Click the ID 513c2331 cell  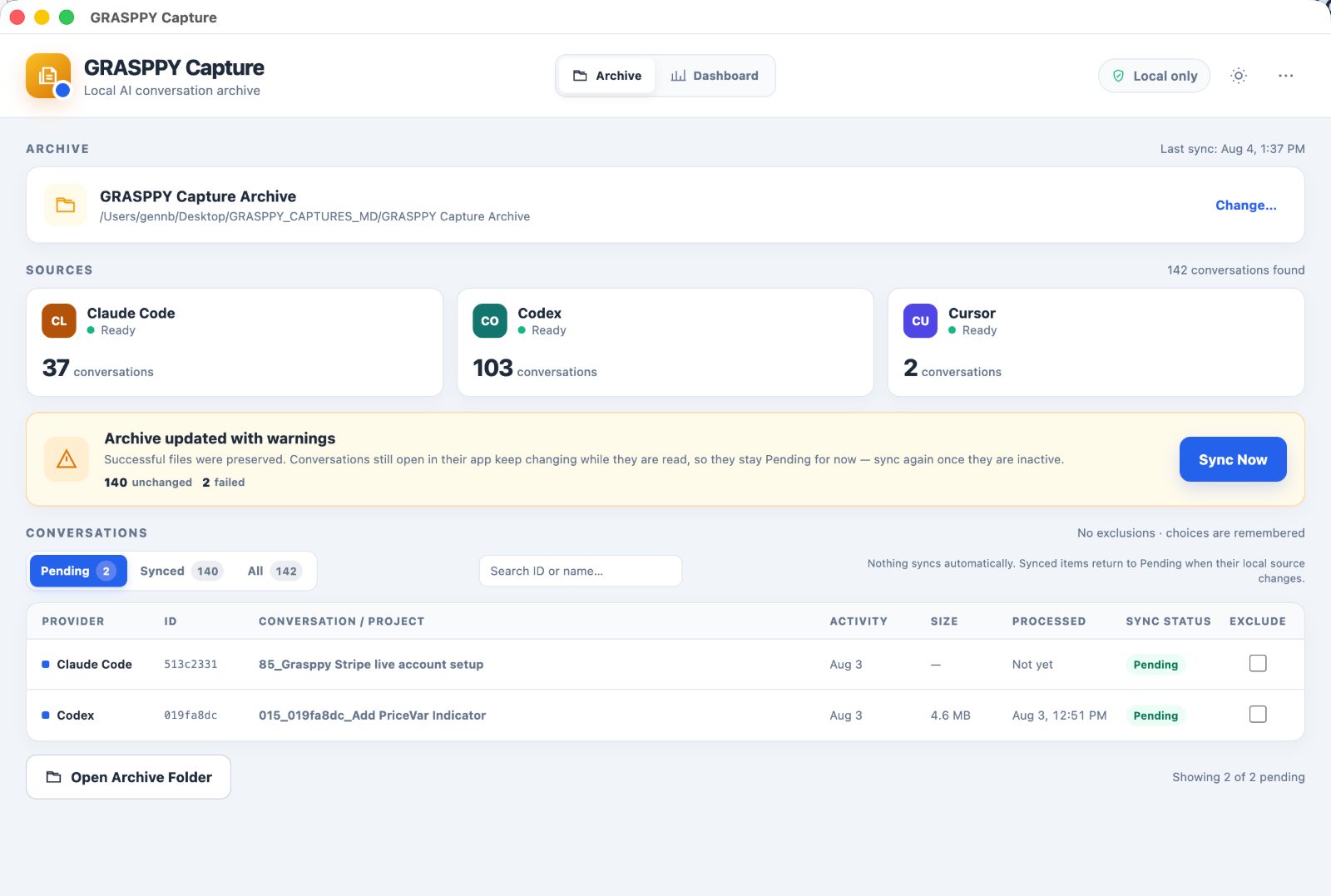[x=190, y=665]
